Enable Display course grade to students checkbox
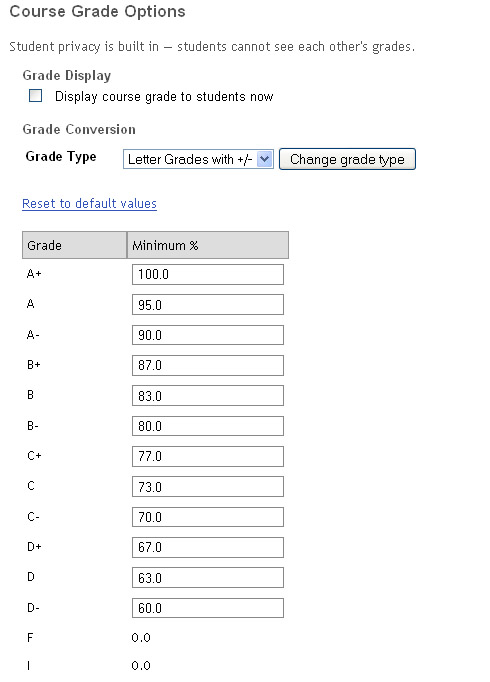This screenshot has width=490, height=682. click(35, 95)
